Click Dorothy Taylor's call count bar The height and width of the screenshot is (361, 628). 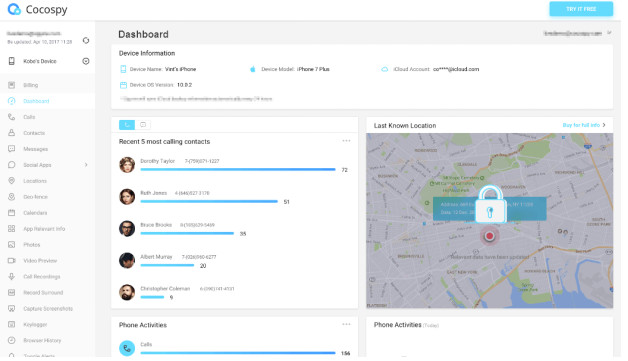click(238, 169)
